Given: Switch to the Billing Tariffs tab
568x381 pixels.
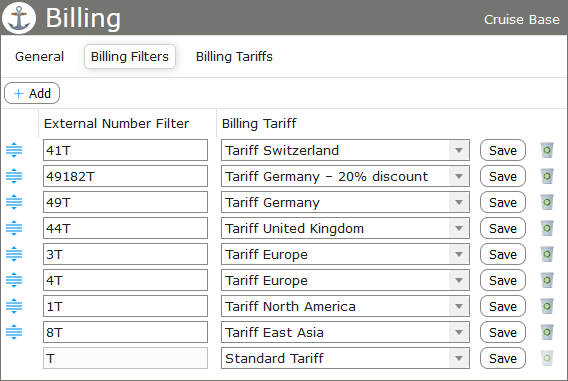Looking at the screenshot, I should (234, 56).
